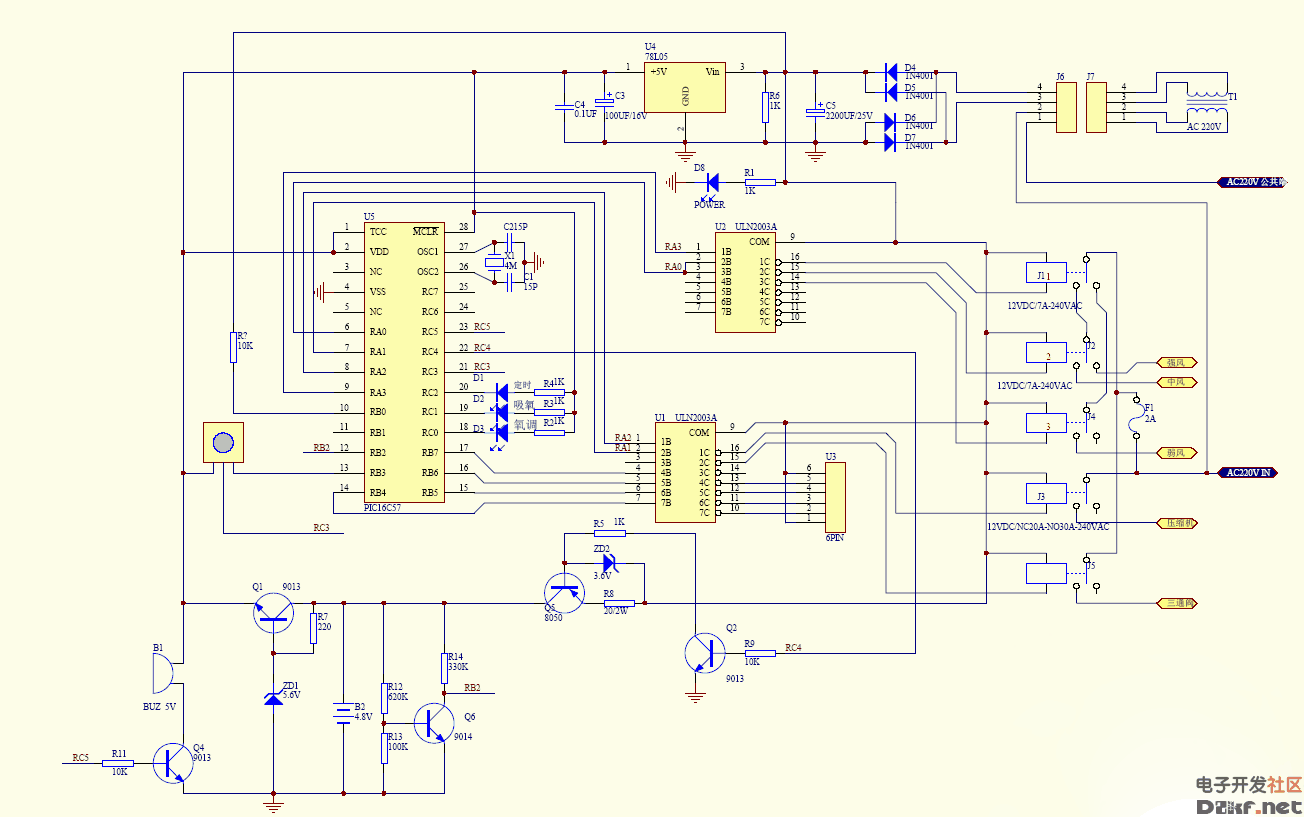The width and height of the screenshot is (1304, 817).
Task: Select transistor Q6 9014 symbol
Action: click(x=434, y=722)
